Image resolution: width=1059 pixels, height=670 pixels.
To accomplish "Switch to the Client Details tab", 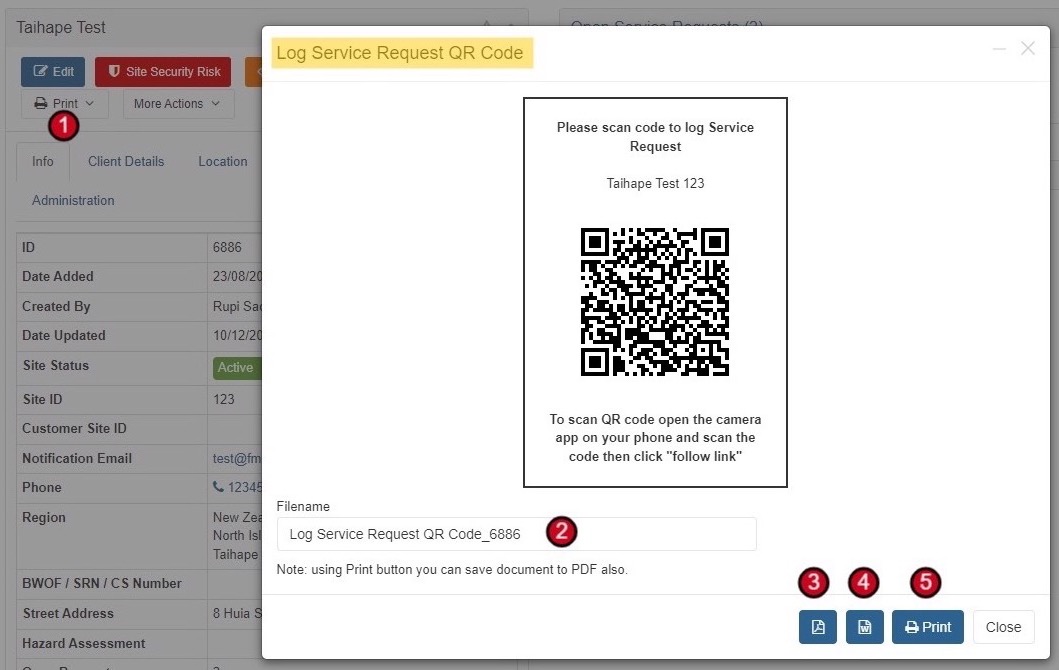I will coord(126,161).
